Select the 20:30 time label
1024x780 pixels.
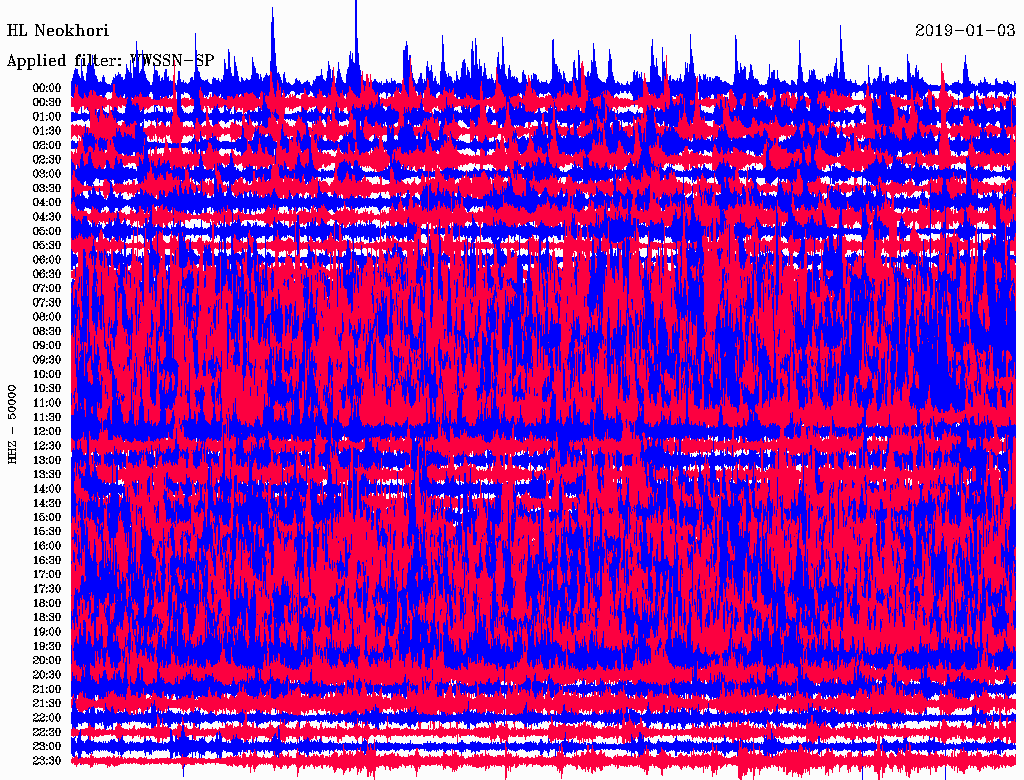46,675
